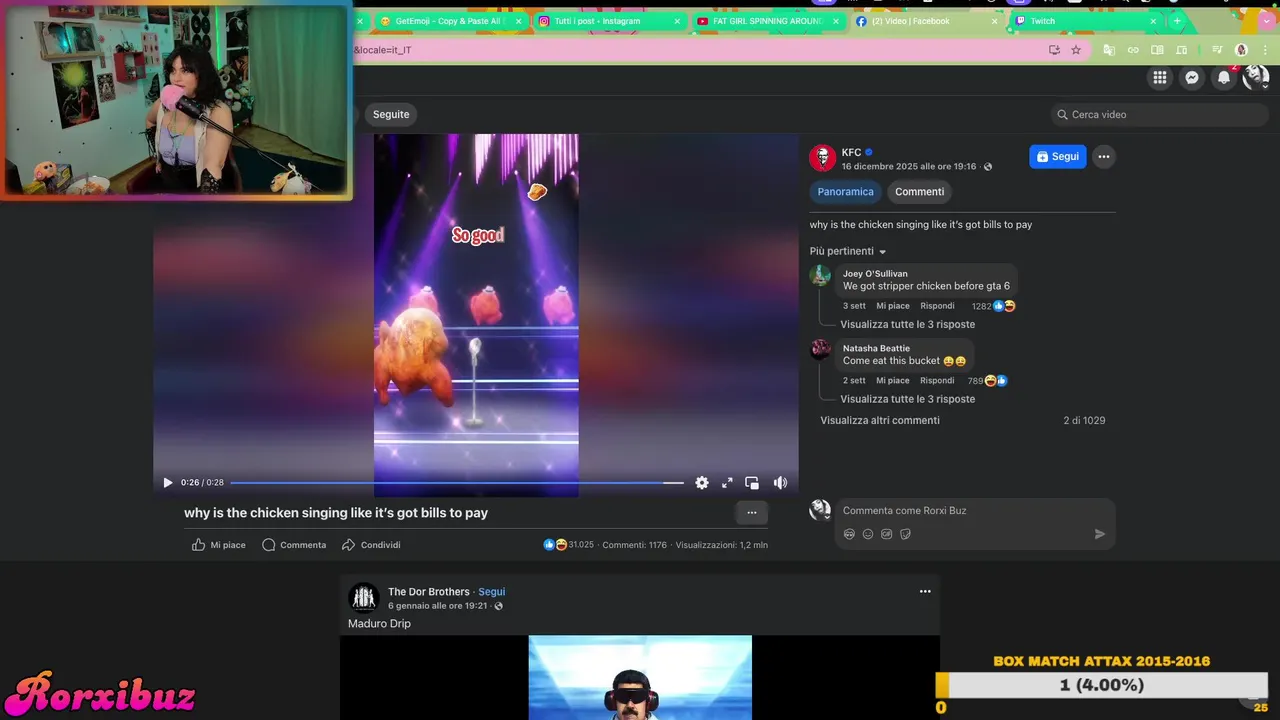Toggle picture-in-picture mini player

click(x=752, y=482)
